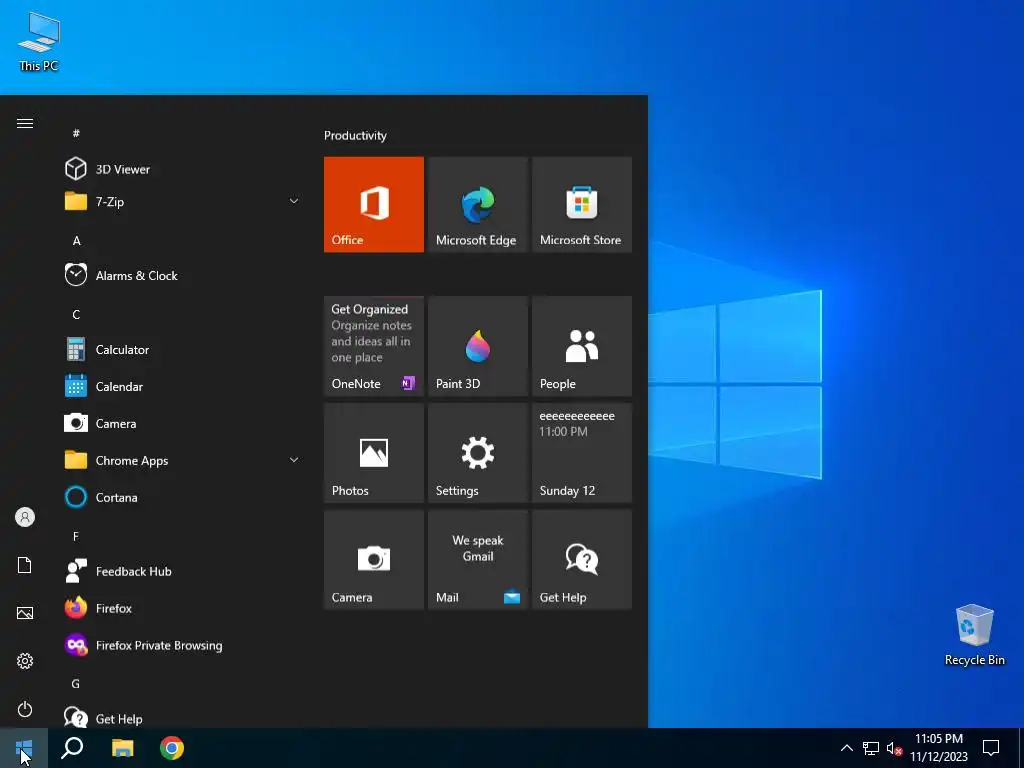Open the calendar tile showing Sunday 12
The width and height of the screenshot is (1024, 768).
pos(582,453)
